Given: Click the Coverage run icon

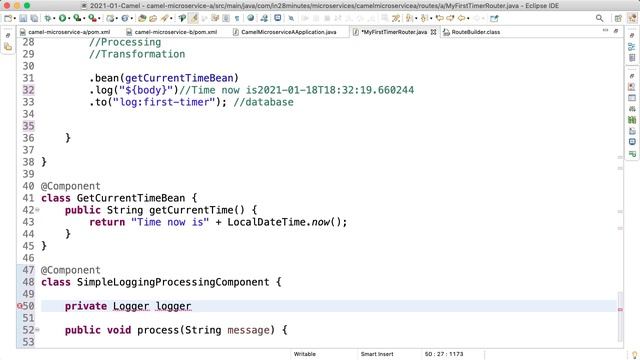Looking at the screenshot, I should 77,18.
